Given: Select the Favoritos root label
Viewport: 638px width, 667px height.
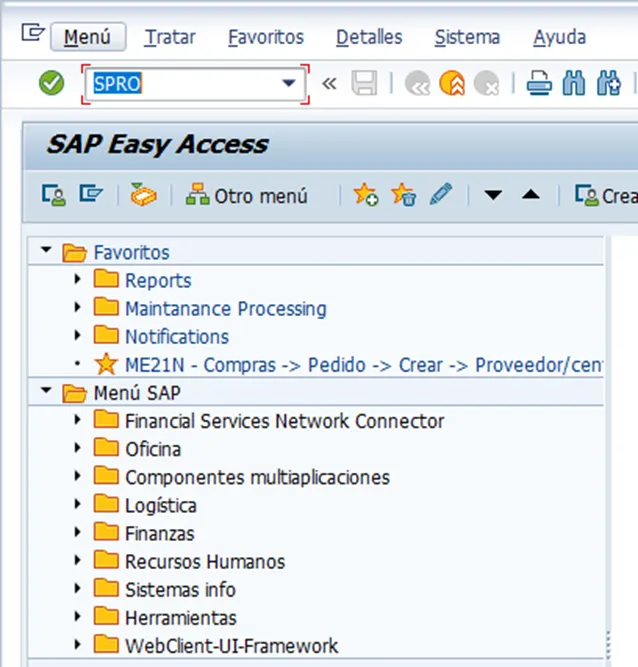Looking at the screenshot, I should pyautogui.click(x=131, y=253).
